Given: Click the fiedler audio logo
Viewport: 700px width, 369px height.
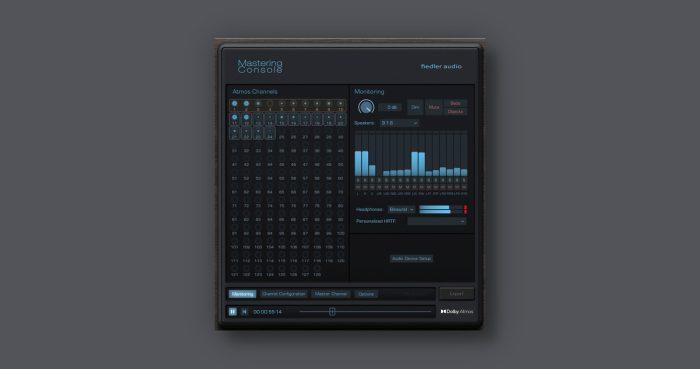Looking at the screenshot, I should pos(441,66).
